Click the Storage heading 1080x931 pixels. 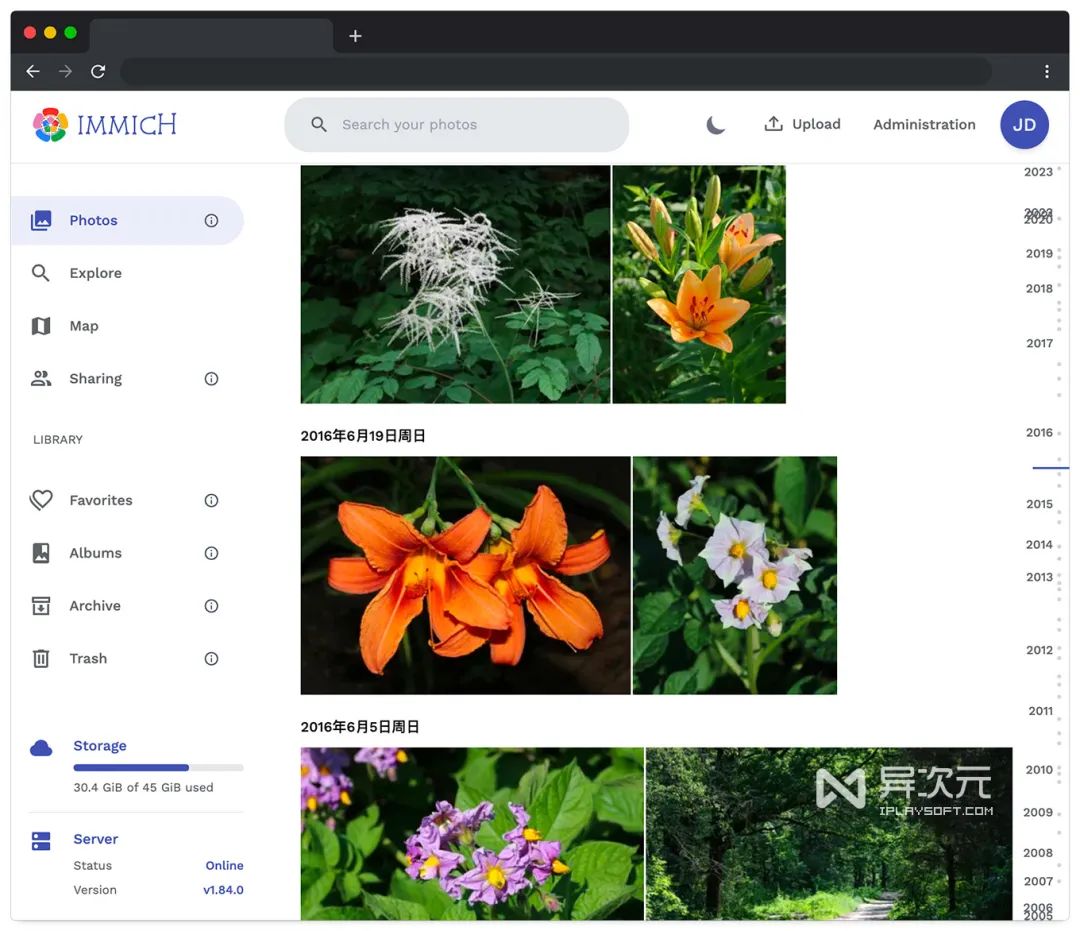click(100, 746)
